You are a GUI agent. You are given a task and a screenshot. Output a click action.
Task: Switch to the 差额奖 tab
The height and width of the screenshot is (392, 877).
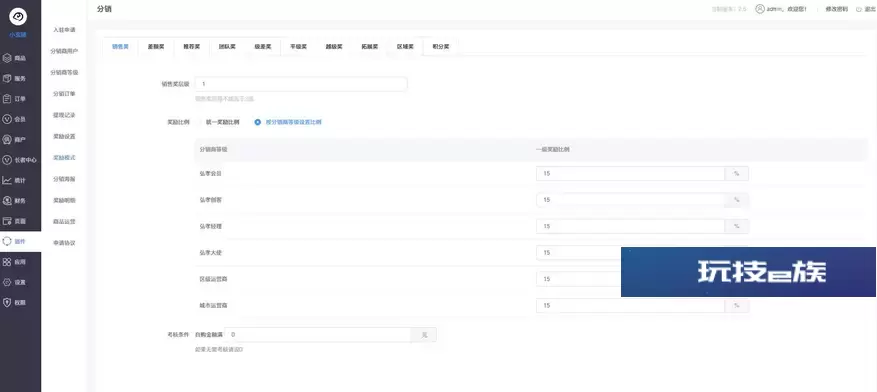pyautogui.click(x=155, y=47)
